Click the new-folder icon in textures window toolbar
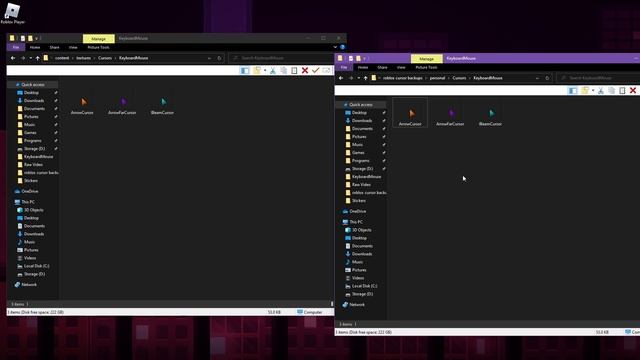The height and width of the screenshot is (360, 640). [257, 71]
